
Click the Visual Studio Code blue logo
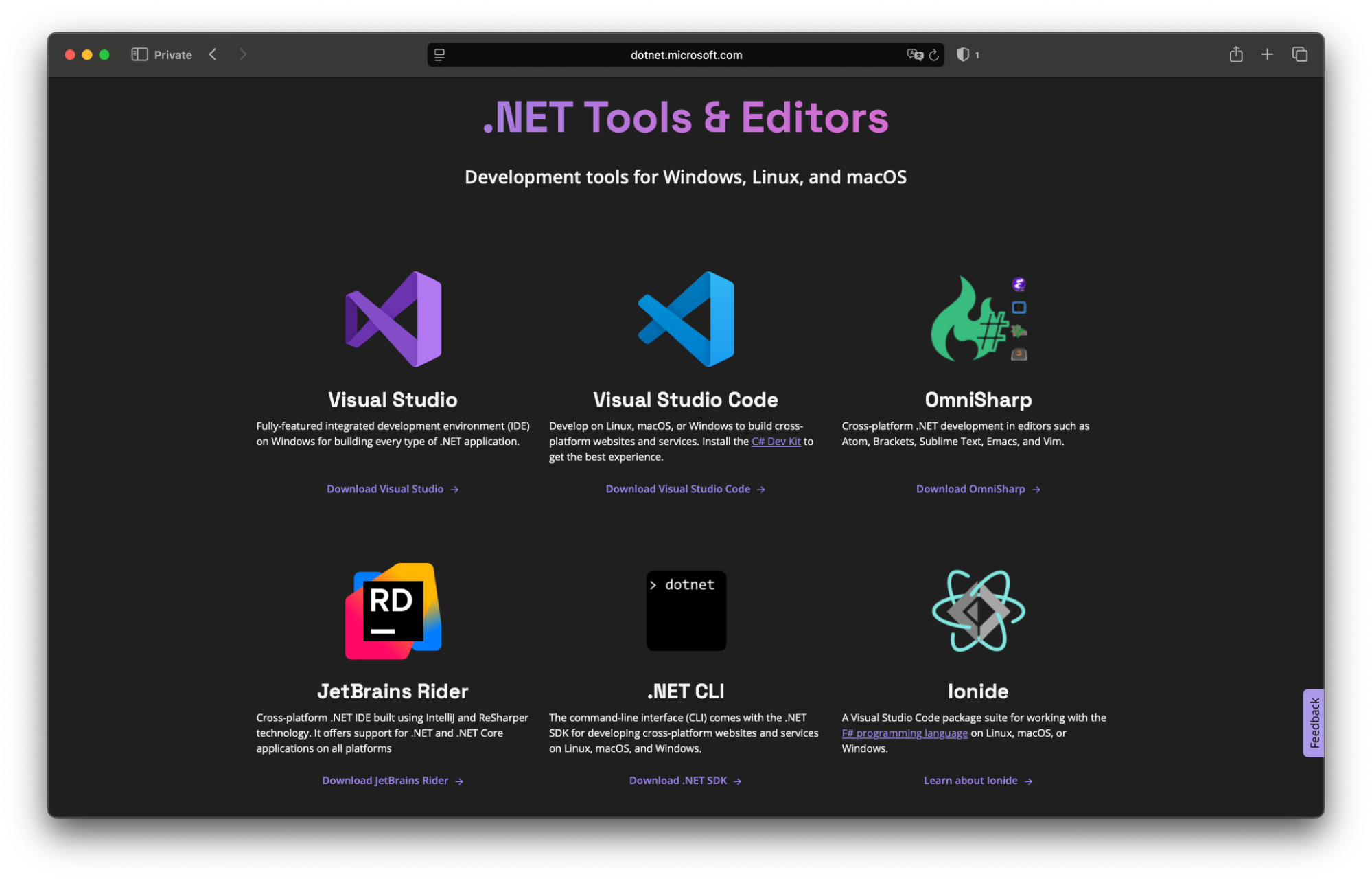pyautogui.click(x=686, y=319)
